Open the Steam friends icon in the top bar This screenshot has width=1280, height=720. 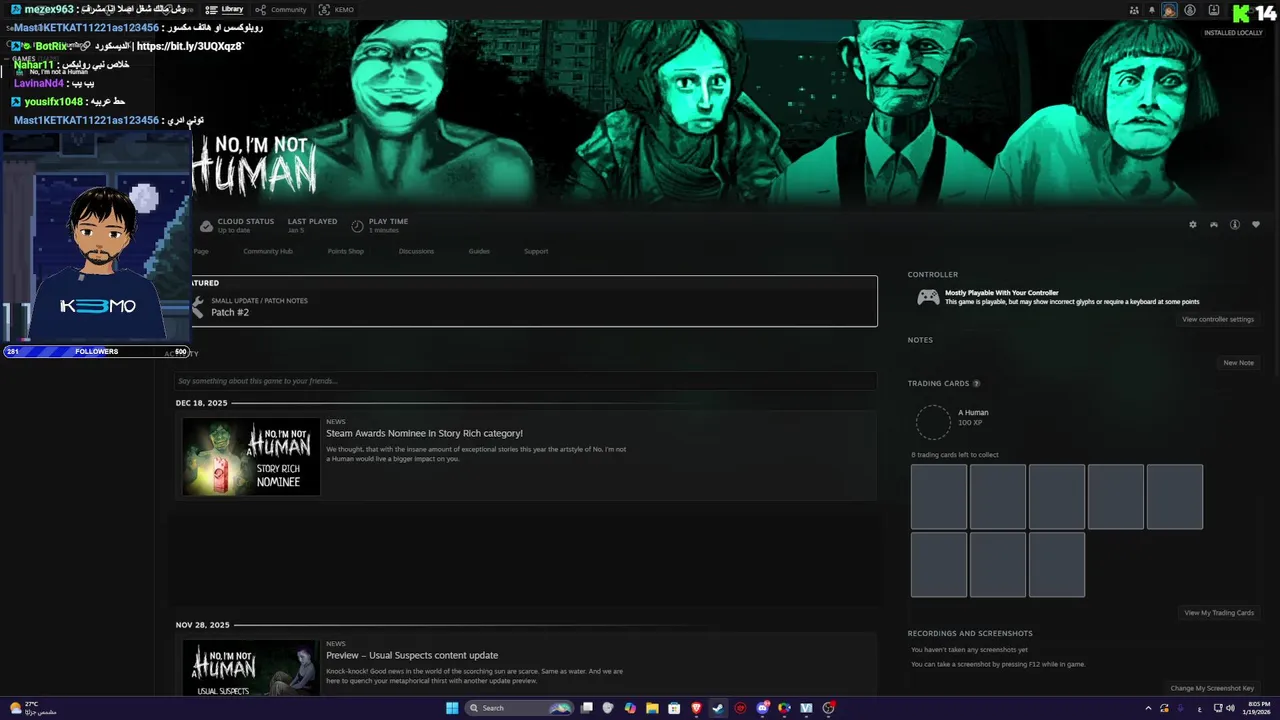pos(1134,10)
